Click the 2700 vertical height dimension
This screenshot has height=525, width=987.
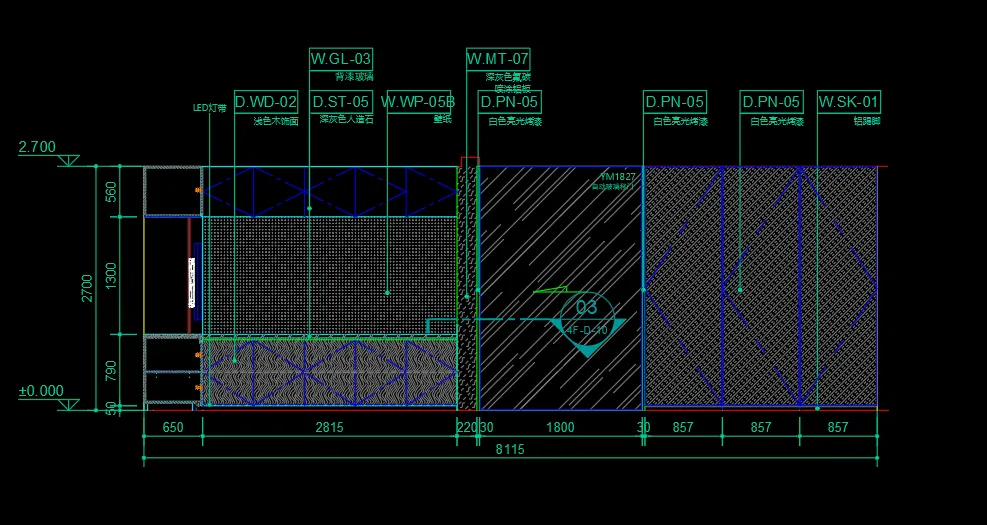(x=87, y=287)
